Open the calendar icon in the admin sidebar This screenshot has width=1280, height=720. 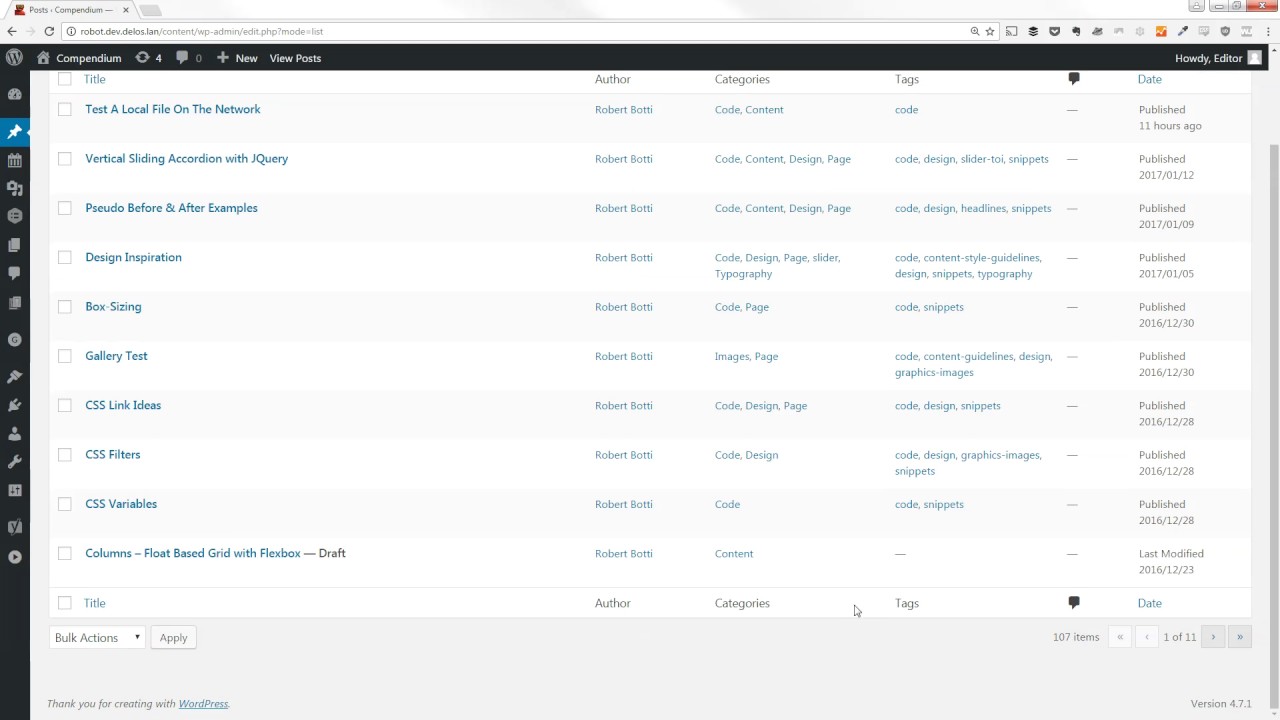click(x=14, y=160)
